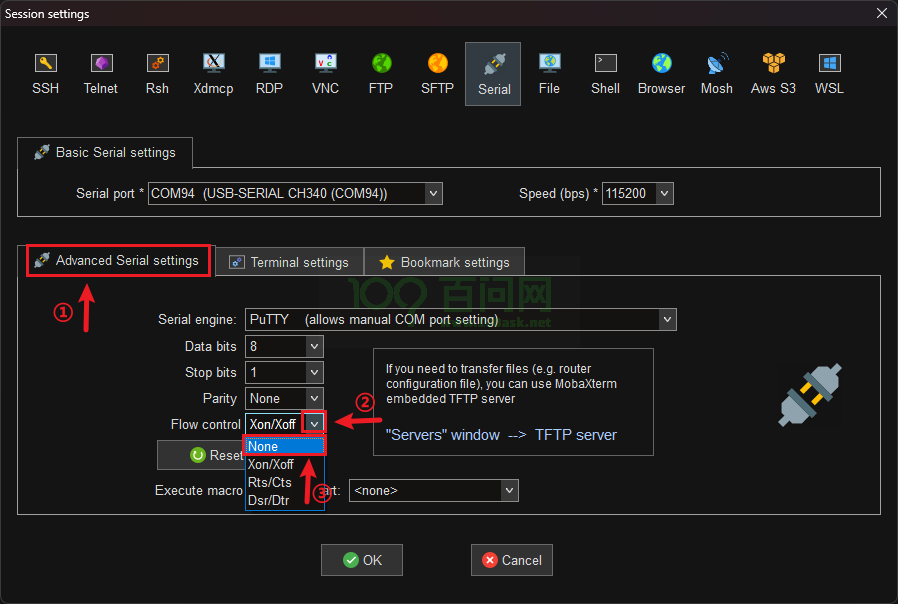Viewport: 898px width, 604px height.
Task: Select Rts/Cts flow control option
Action: [270, 482]
